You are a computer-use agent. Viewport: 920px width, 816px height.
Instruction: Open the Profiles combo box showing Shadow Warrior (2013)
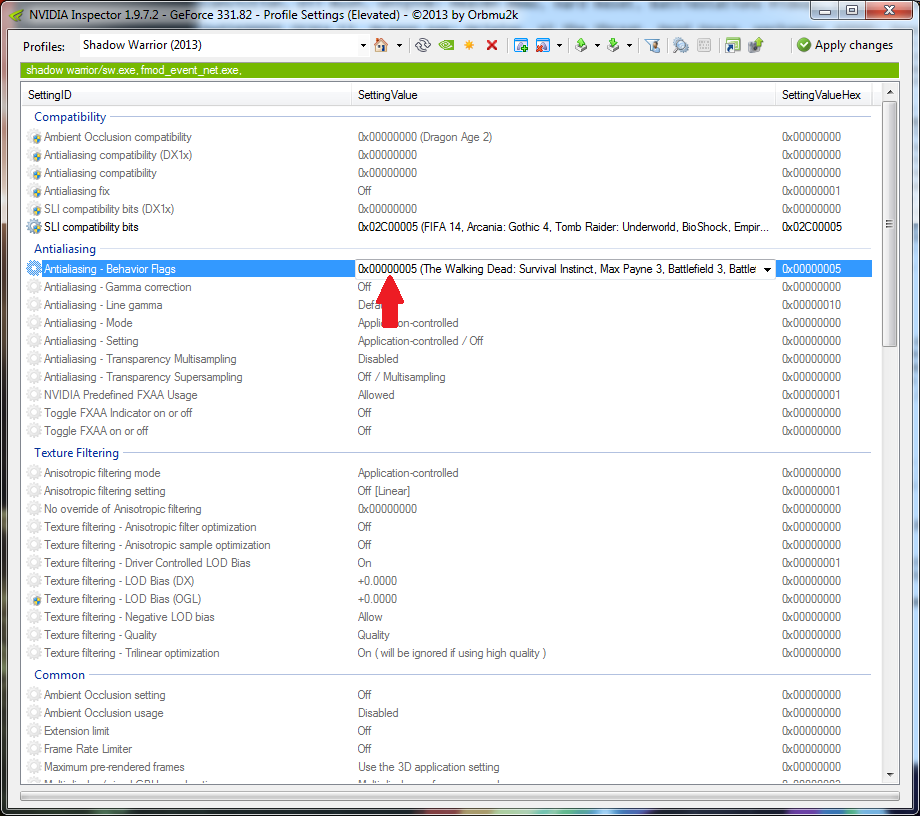(224, 45)
